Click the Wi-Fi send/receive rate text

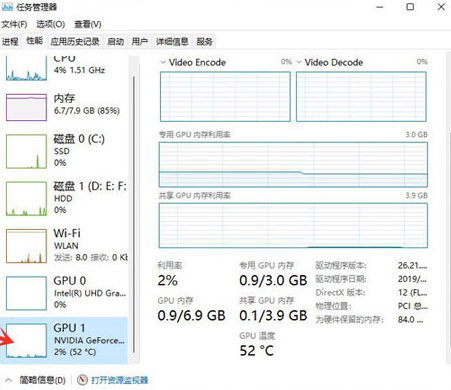coord(91,257)
